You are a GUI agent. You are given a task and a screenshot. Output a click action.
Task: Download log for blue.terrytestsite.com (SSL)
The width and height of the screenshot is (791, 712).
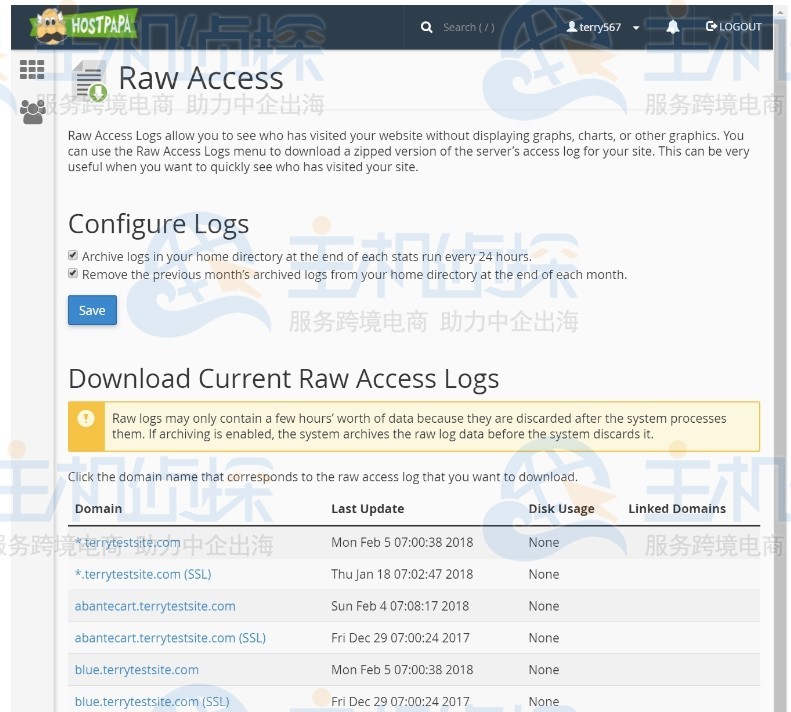[152, 701]
